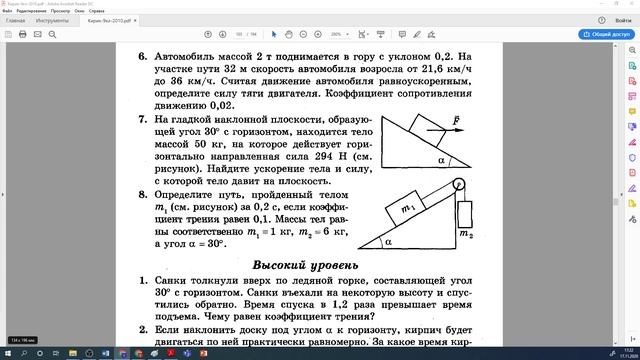Open the Combine Files tool in the right panel

click(x=632, y=127)
